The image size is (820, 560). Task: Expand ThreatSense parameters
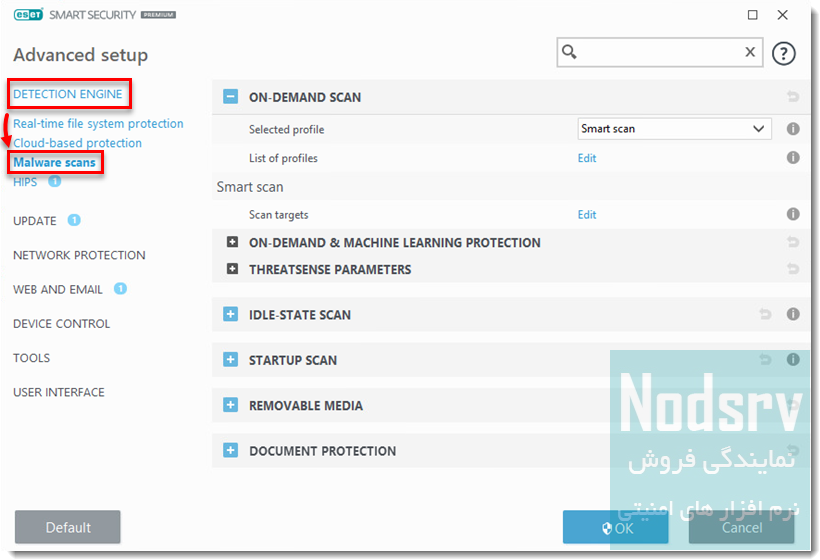pos(232,269)
